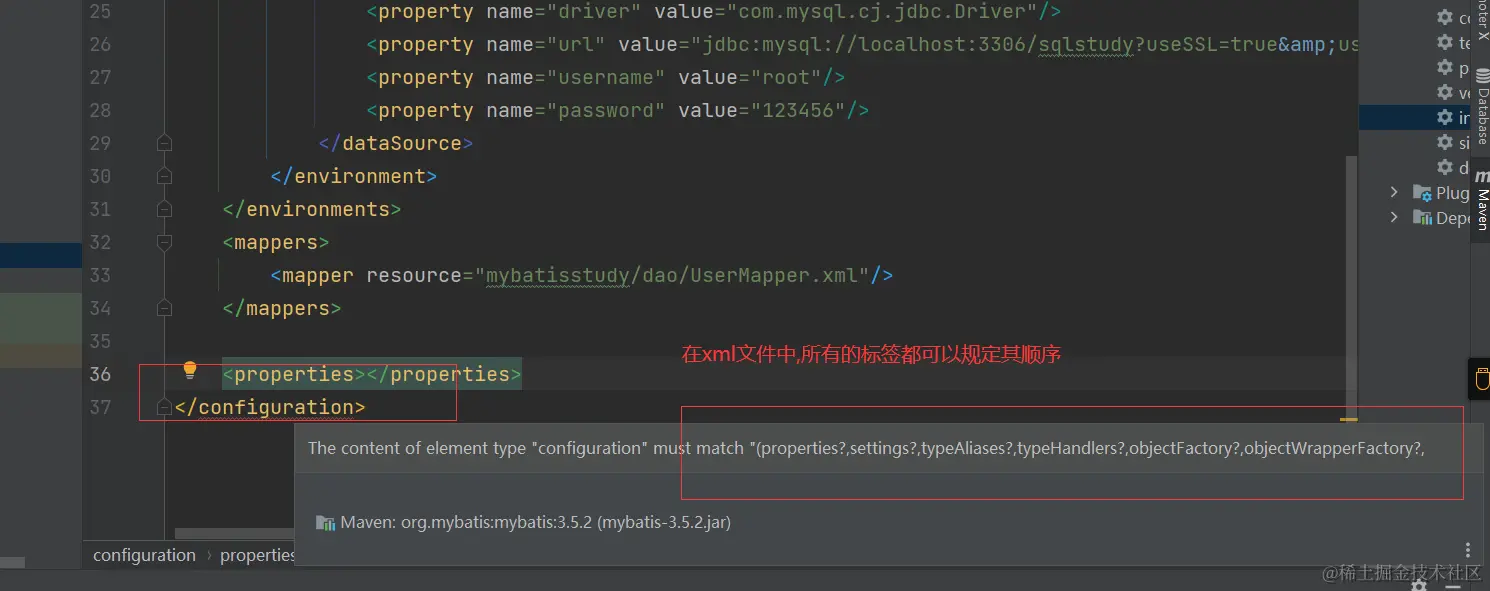Click the </configuration> closing tag
This screenshot has height=591, width=1490.
[x=270, y=407]
